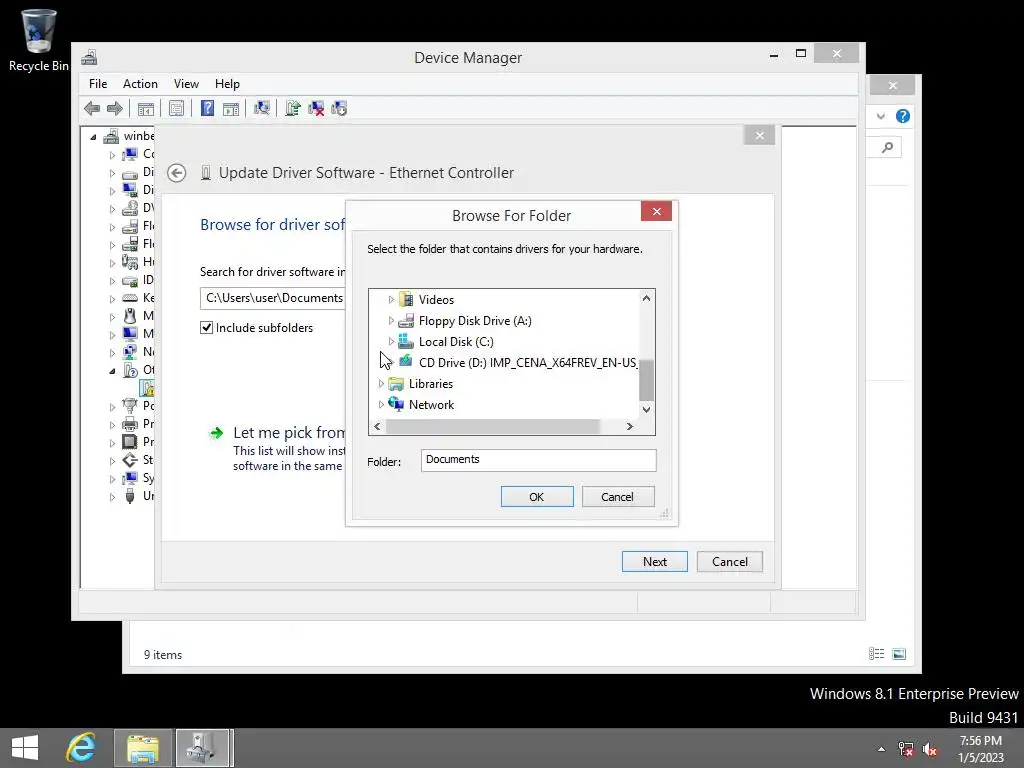Click the Back arrow in Device Manager toolbar
The image size is (1024, 768).
pos(92,108)
